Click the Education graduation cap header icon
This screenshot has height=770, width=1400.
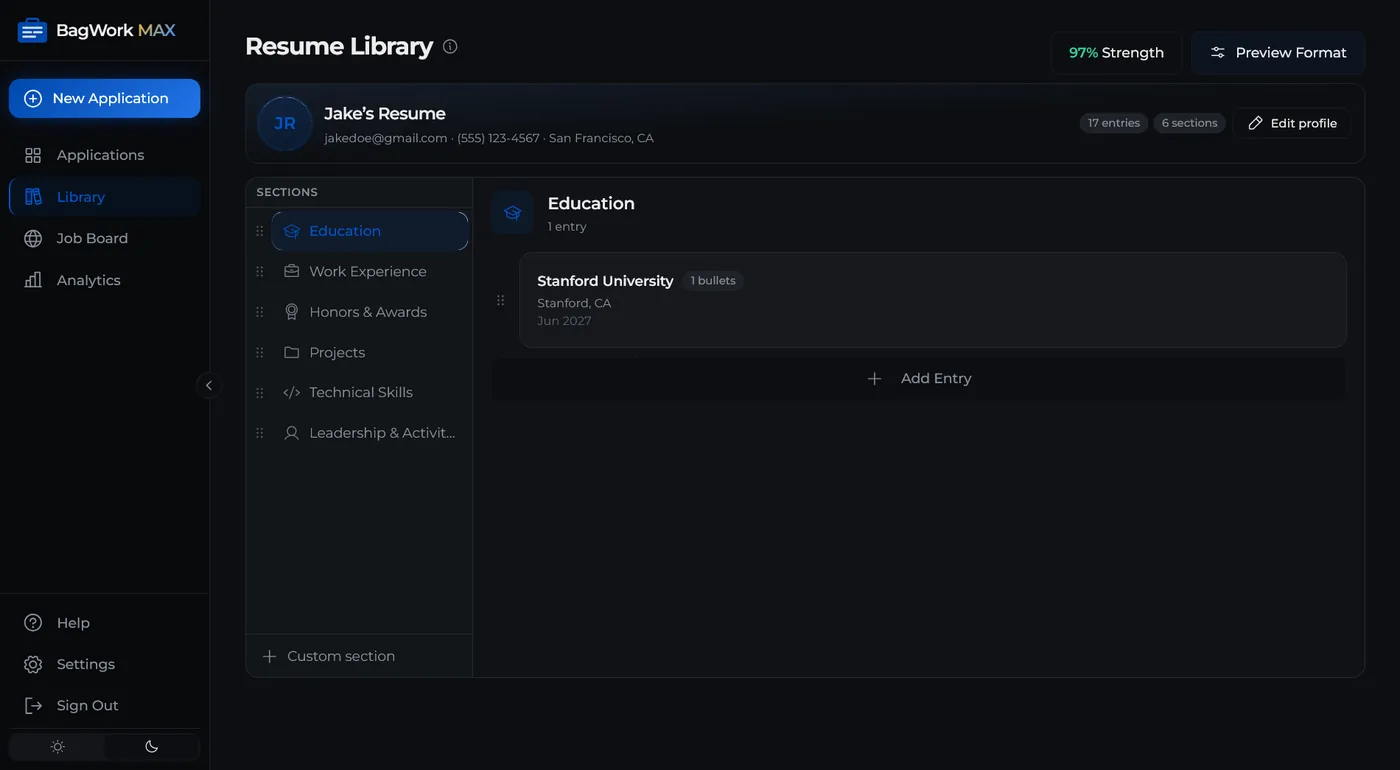[512, 213]
